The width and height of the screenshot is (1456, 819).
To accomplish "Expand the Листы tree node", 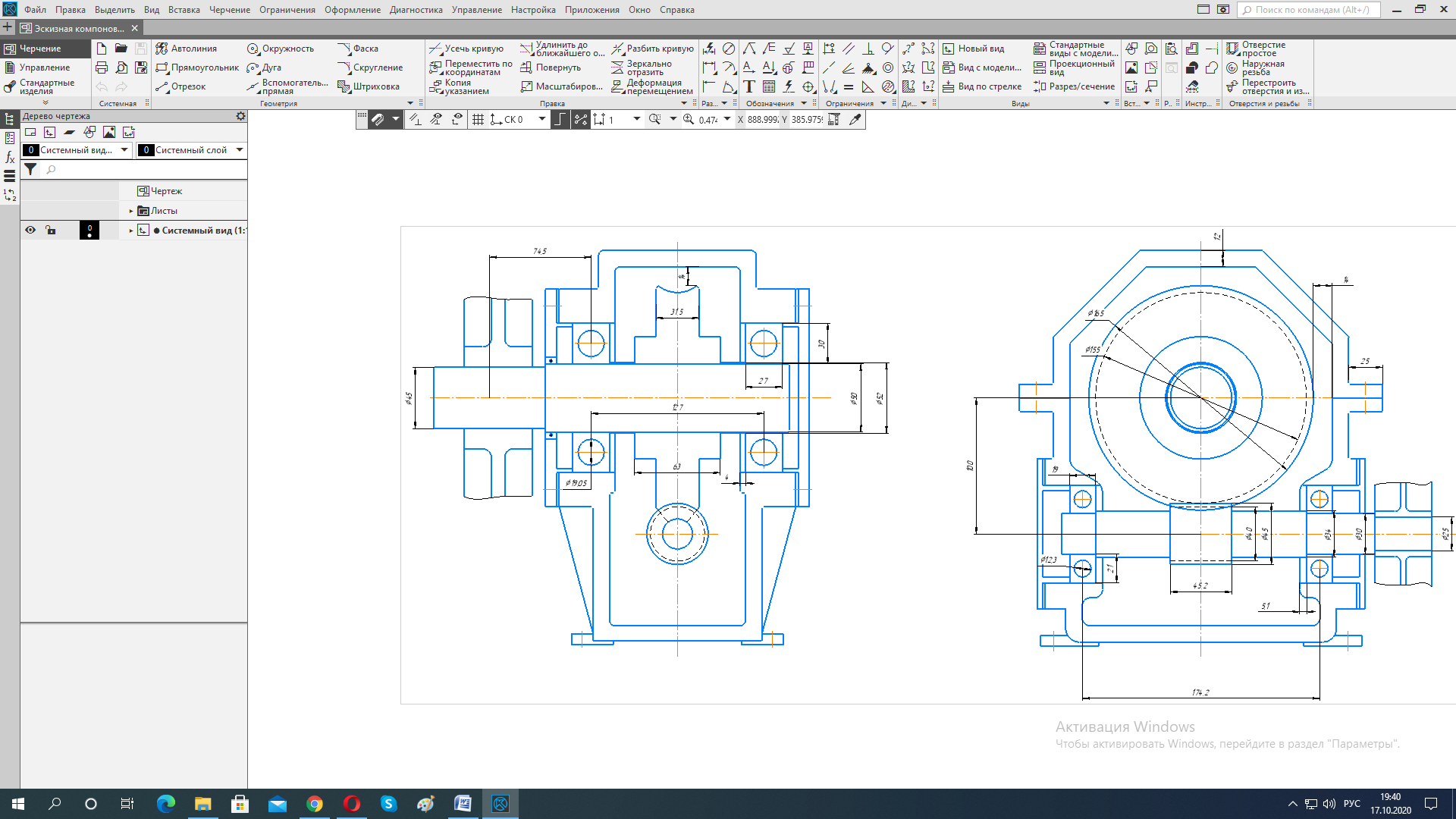I will coord(131,211).
